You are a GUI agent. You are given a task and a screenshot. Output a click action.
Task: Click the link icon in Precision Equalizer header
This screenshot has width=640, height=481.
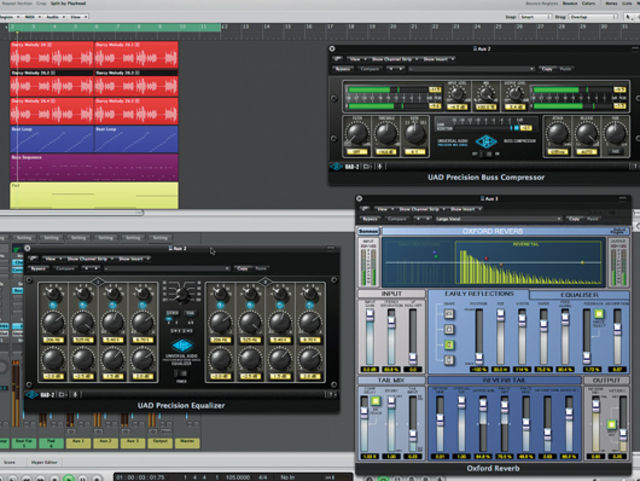point(33,259)
